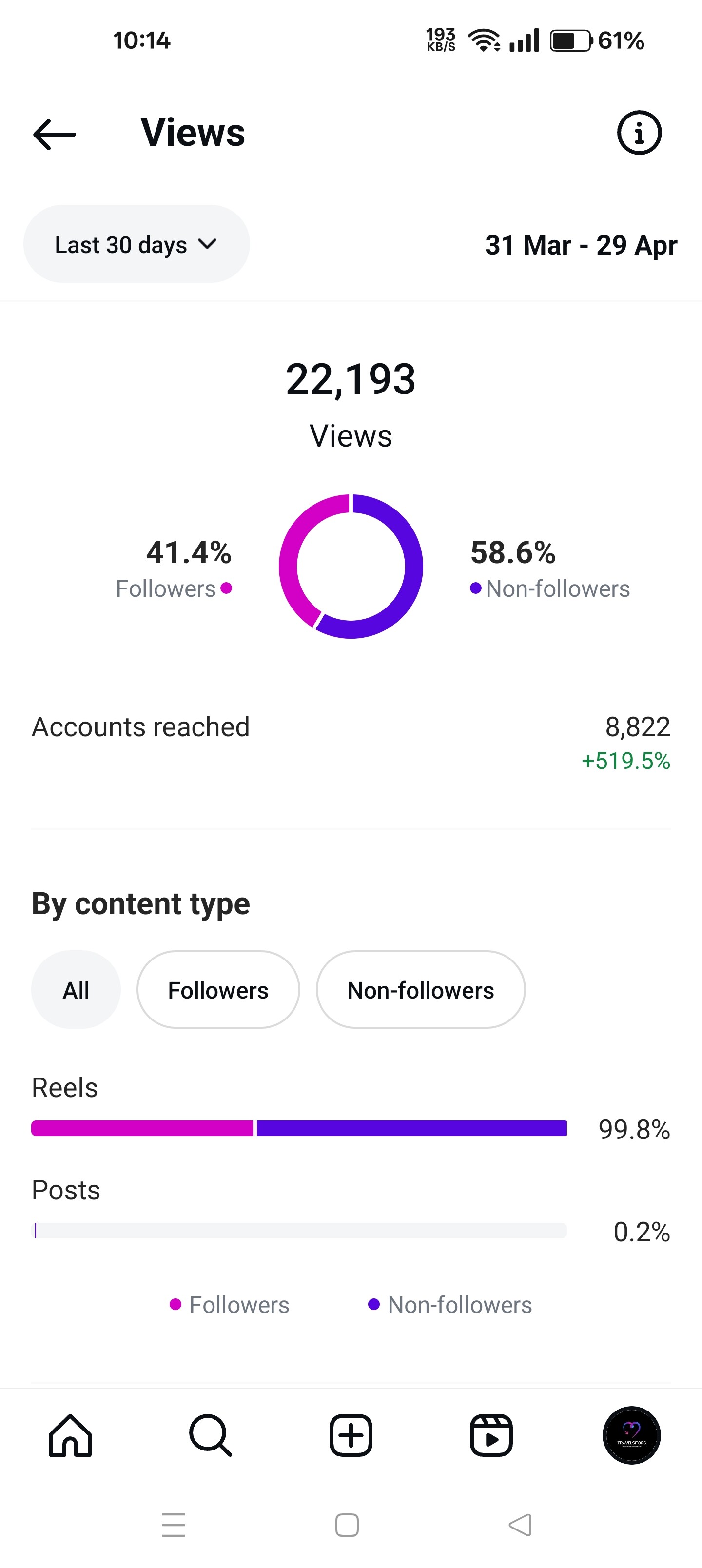Viewport: 702px width, 1568px height.
Task: Open the Last 30 days dropdown
Action: point(136,244)
